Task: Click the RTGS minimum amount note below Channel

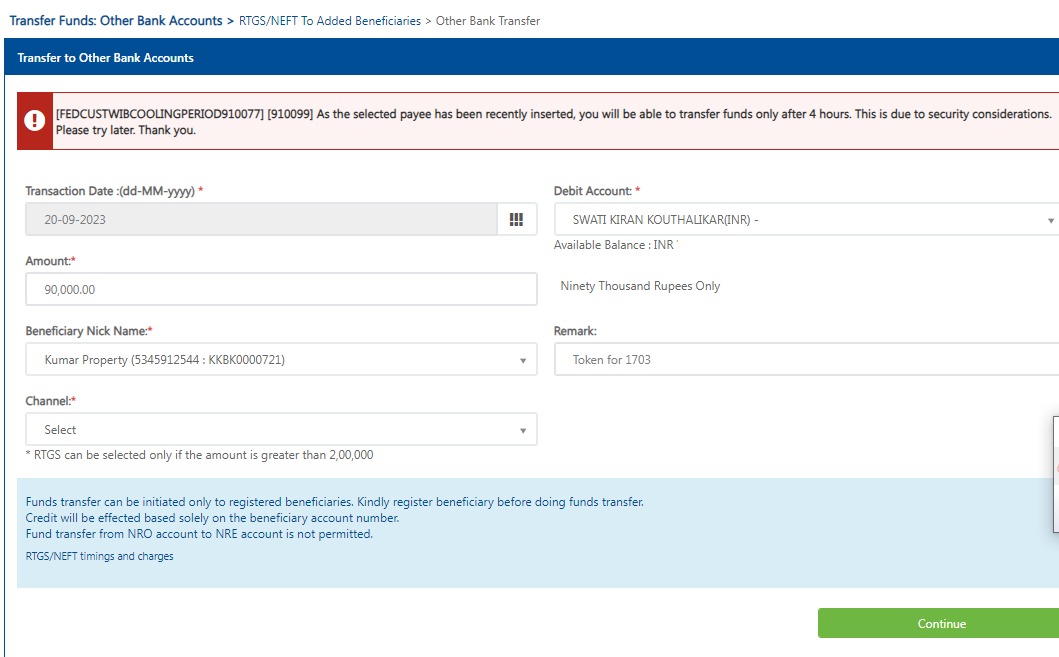Action: pyautogui.click(x=199, y=455)
